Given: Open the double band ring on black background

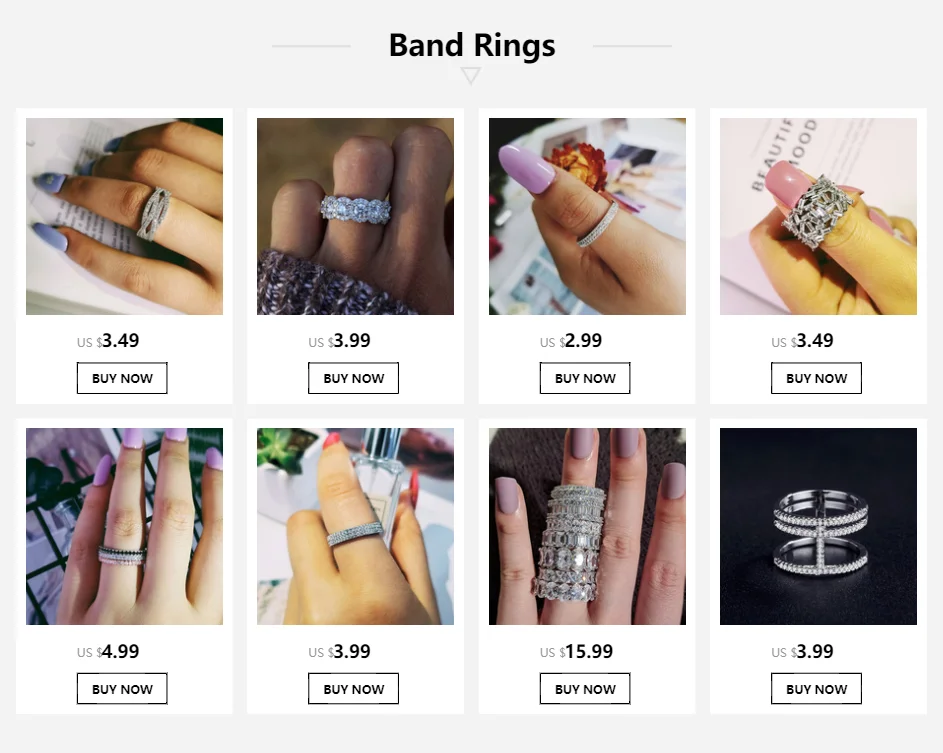Looking at the screenshot, I should pos(819,526).
